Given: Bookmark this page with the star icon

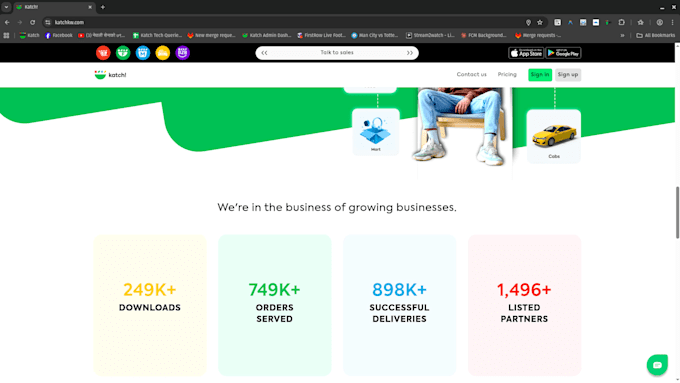Looking at the screenshot, I should point(540,22).
